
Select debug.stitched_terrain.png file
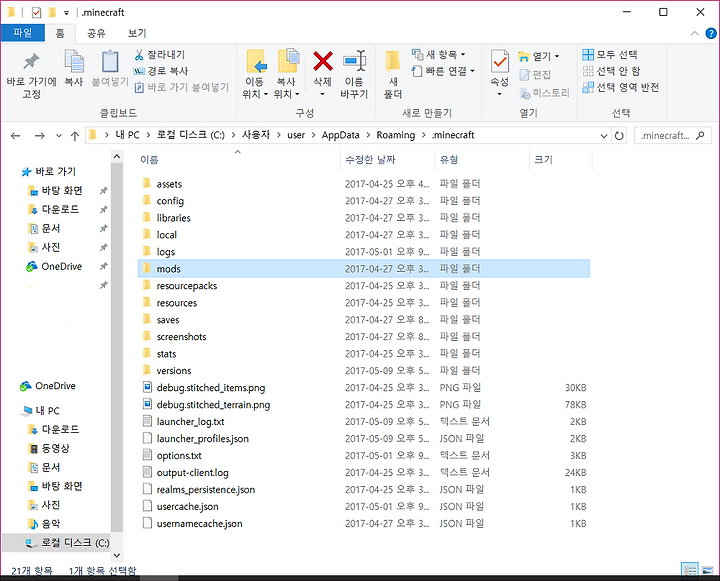coord(364,405)
